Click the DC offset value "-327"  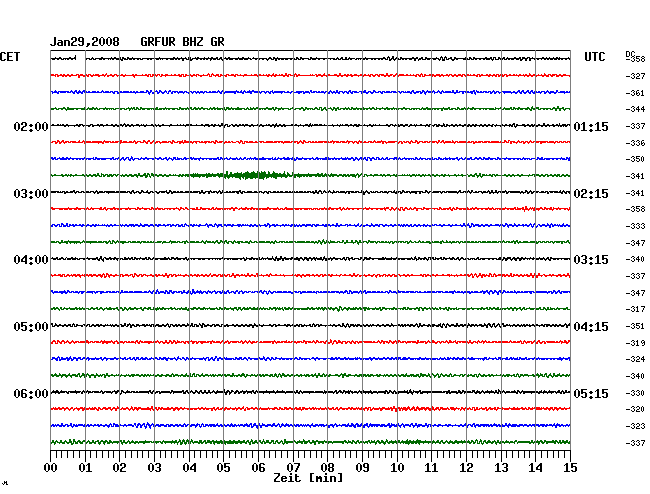(x=635, y=76)
